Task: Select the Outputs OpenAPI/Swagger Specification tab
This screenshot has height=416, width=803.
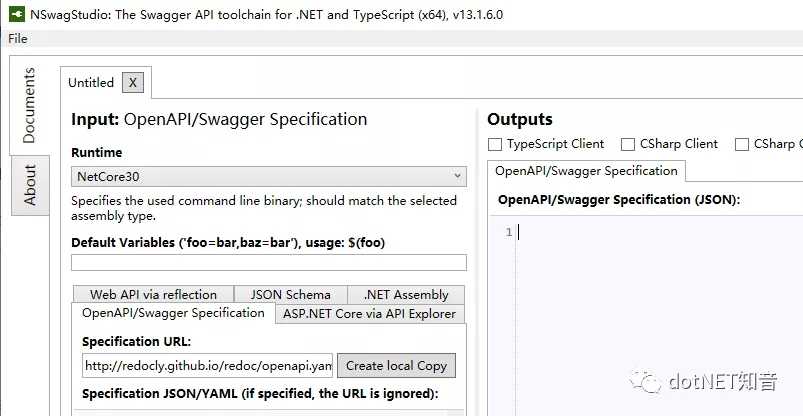Action: point(586,171)
